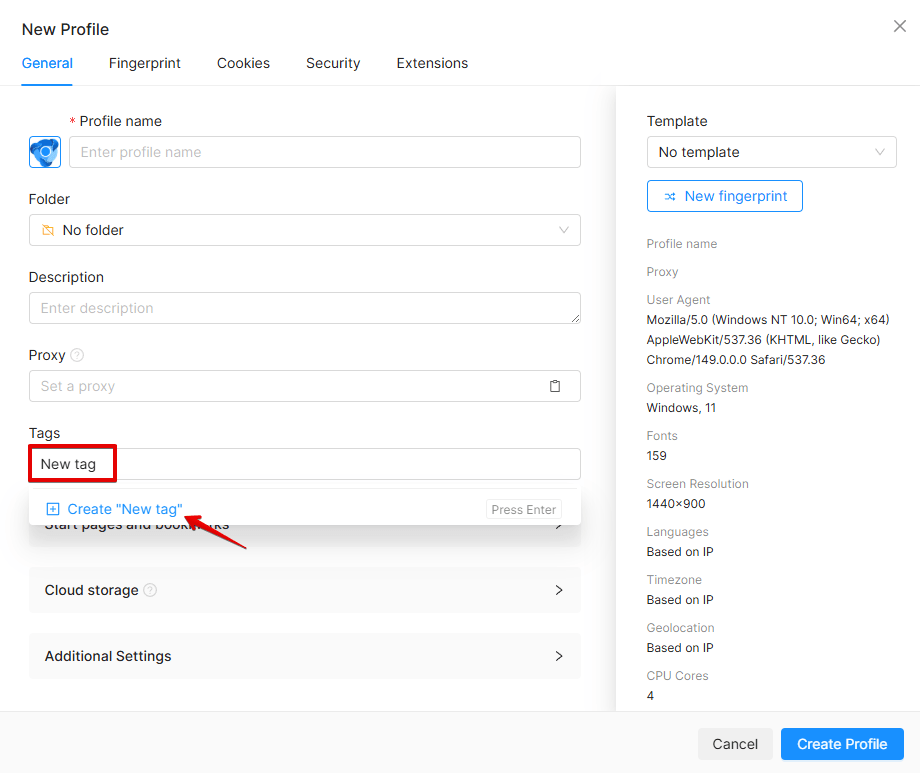Image resolution: width=920 pixels, height=773 pixels.
Task: Click the Cancel button
Action: pyautogui.click(x=735, y=744)
